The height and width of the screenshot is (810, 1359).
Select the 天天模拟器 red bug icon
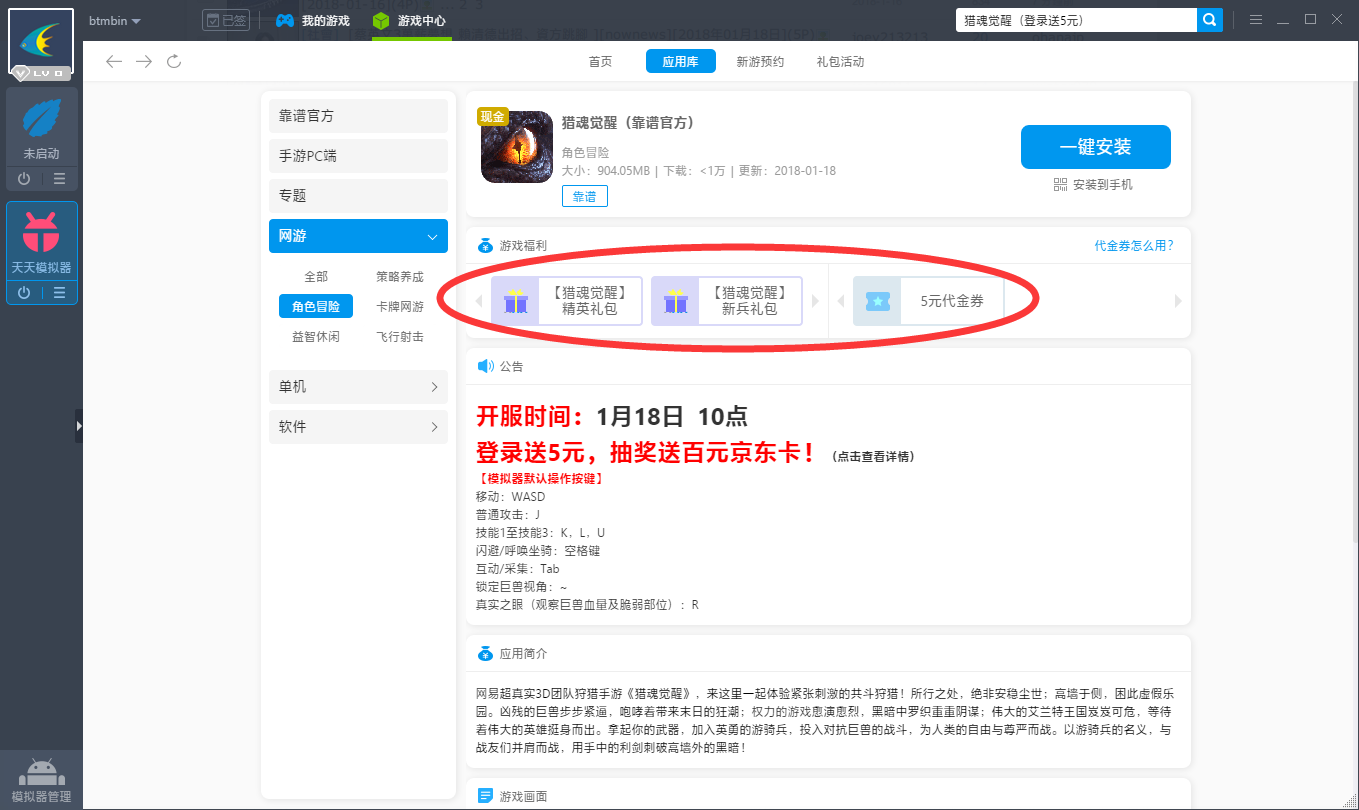tap(41, 232)
